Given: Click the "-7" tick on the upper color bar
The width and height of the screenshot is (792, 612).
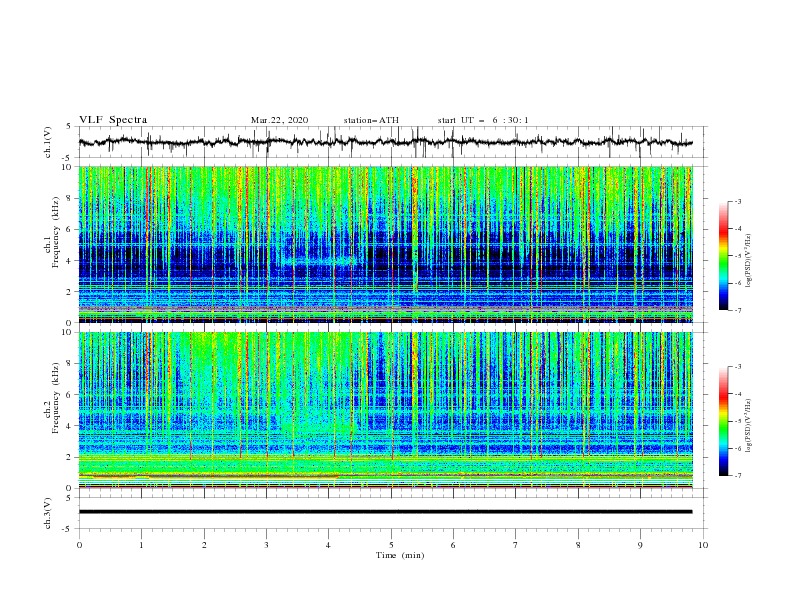Looking at the screenshot, I should (x=737, y=310).
